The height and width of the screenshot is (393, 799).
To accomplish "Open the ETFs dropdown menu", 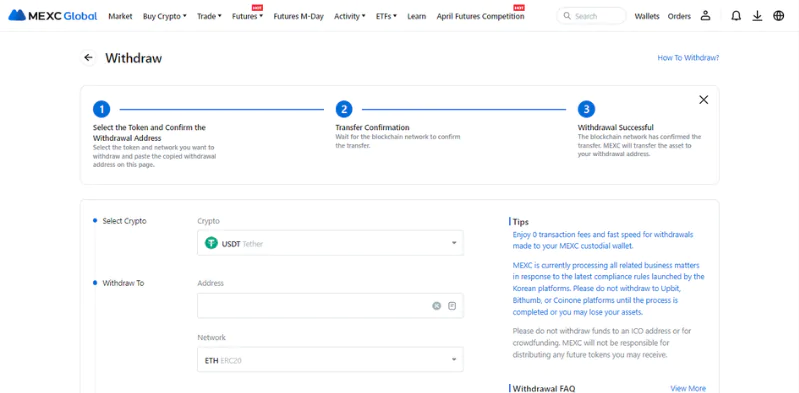I will [x=386, y=16].
